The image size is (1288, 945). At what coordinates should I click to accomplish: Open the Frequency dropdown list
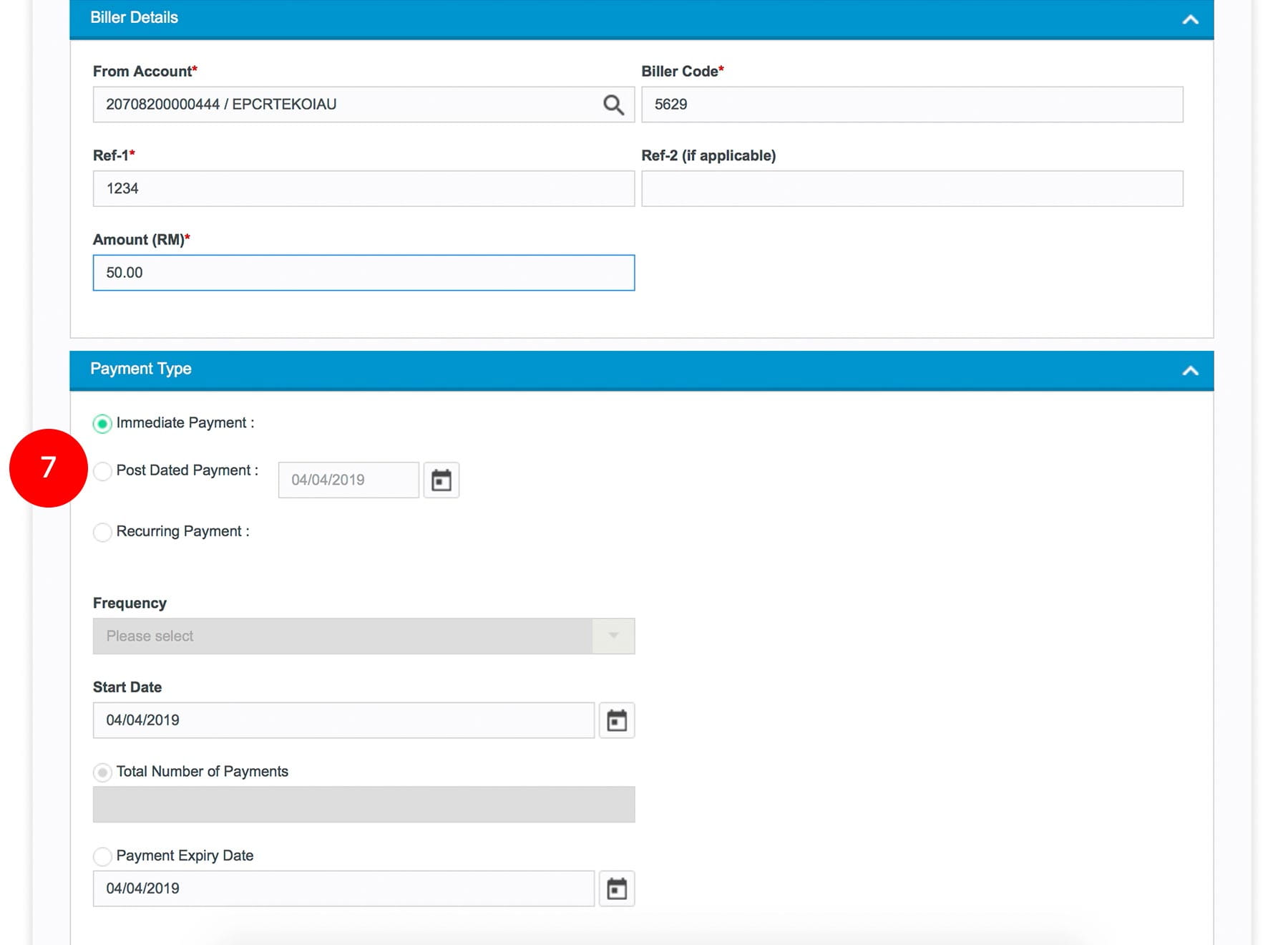tap(364, 636)
